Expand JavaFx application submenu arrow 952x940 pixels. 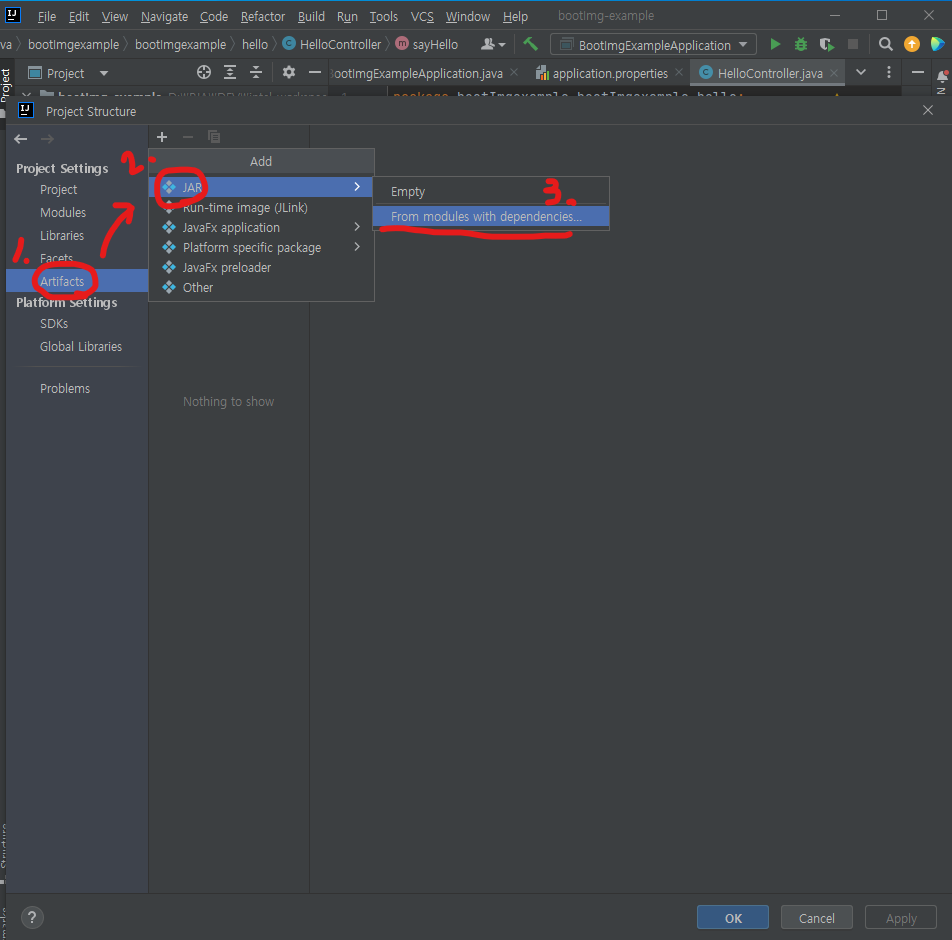pos(357,226)
